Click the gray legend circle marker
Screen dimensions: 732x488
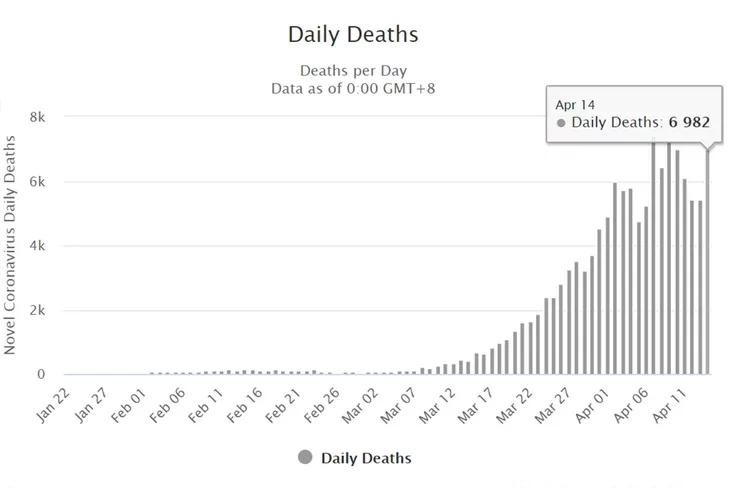(x=305, y=458)
